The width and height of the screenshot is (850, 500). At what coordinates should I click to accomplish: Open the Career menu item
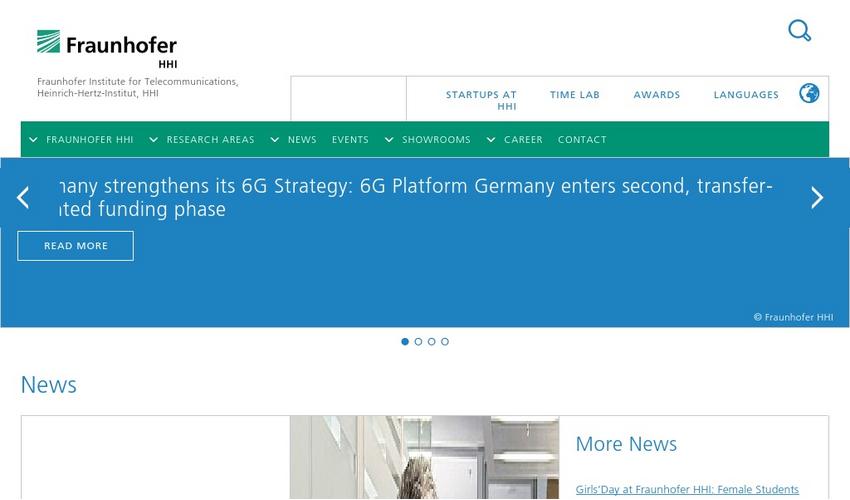(x=523, y=139)
